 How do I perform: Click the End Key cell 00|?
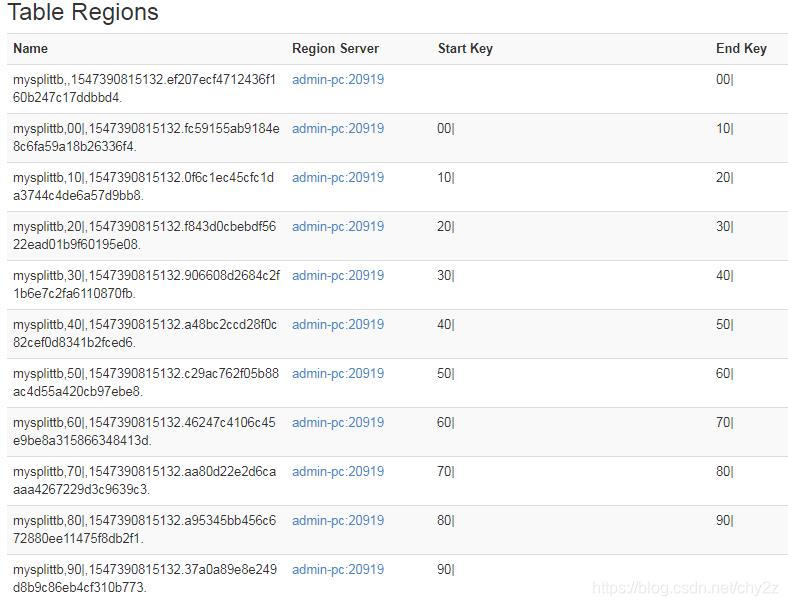tap(725, 79)
